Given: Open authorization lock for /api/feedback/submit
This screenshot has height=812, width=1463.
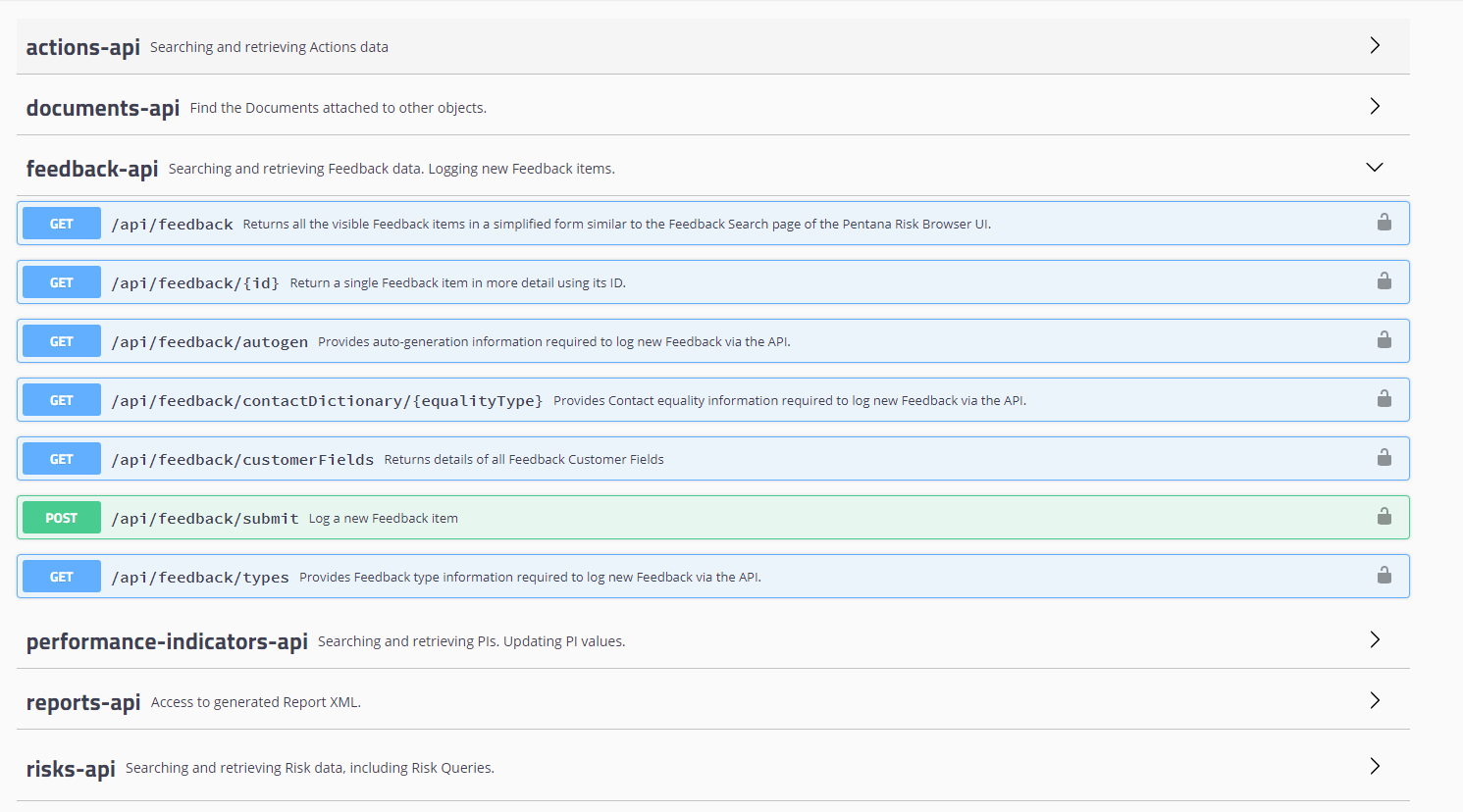Looking at the screenshot, I should point(1385,517).
